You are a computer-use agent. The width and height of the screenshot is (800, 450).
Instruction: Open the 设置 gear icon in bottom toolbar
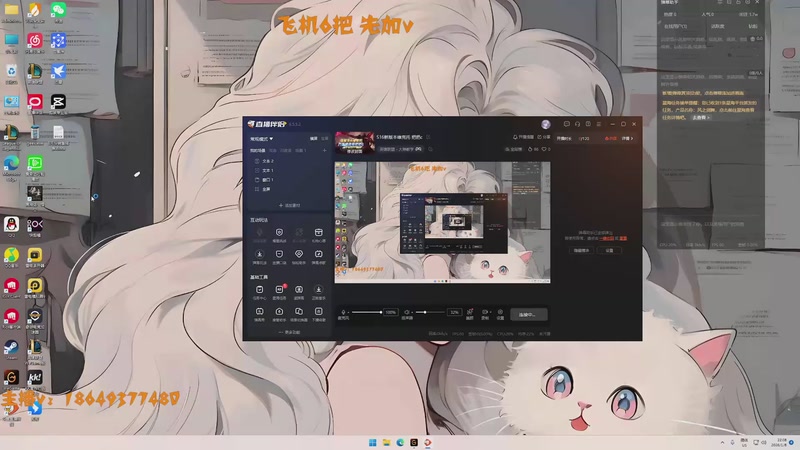(x=501, y=314)
